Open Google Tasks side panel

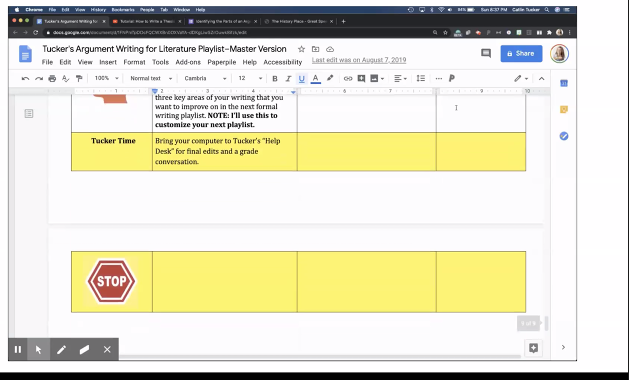(564, 136)
